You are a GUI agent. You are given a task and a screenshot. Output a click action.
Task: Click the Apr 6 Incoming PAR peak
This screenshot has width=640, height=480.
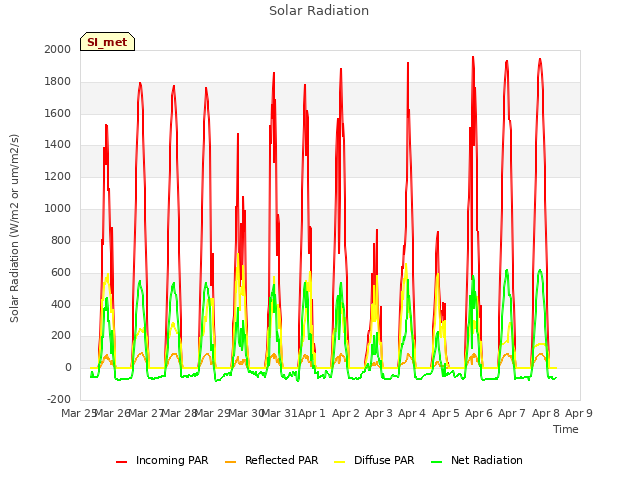[x=473, y=58]
